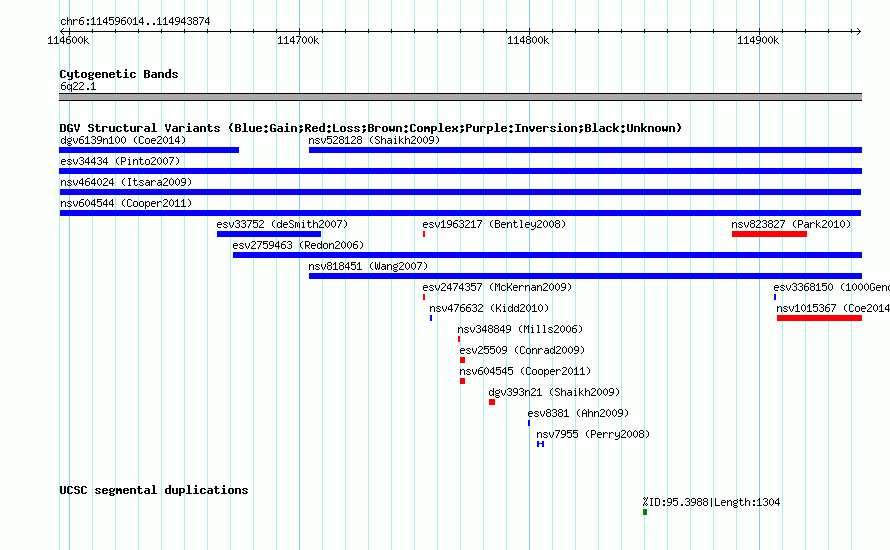Click the nsv604544 (Cooper2011) text label
Image resolution: width=890 pixels, height=550 pixels.
126,203
